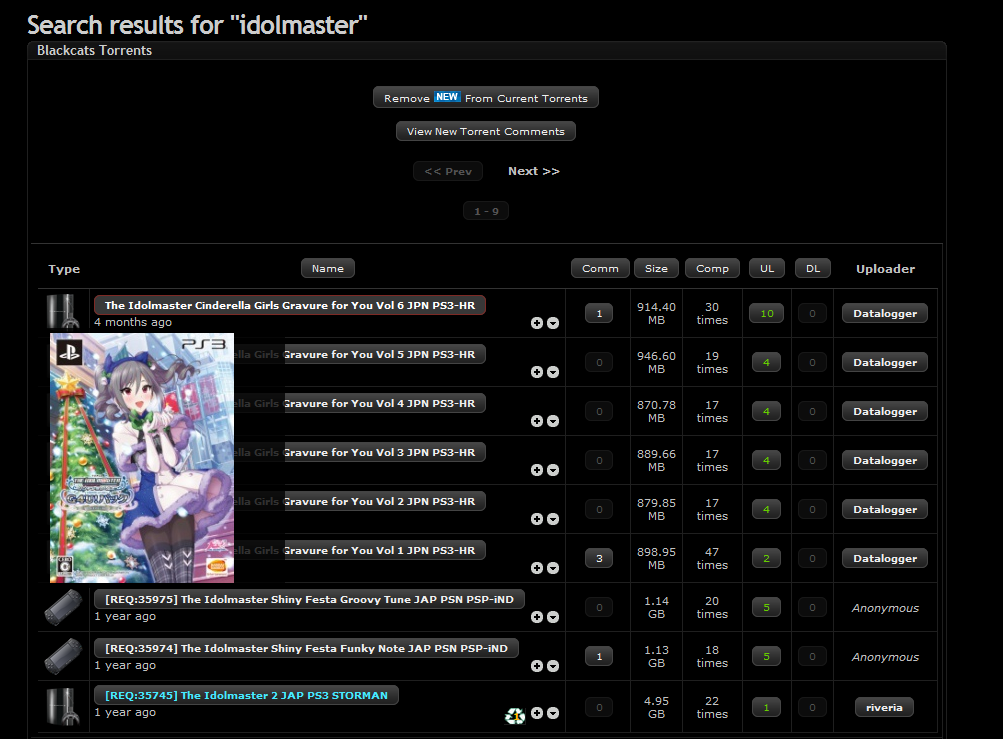This screenshot has width=1003, height=739.
Task: Click Remove NEW From Current Torrents button
Action: tap(486, 98)
